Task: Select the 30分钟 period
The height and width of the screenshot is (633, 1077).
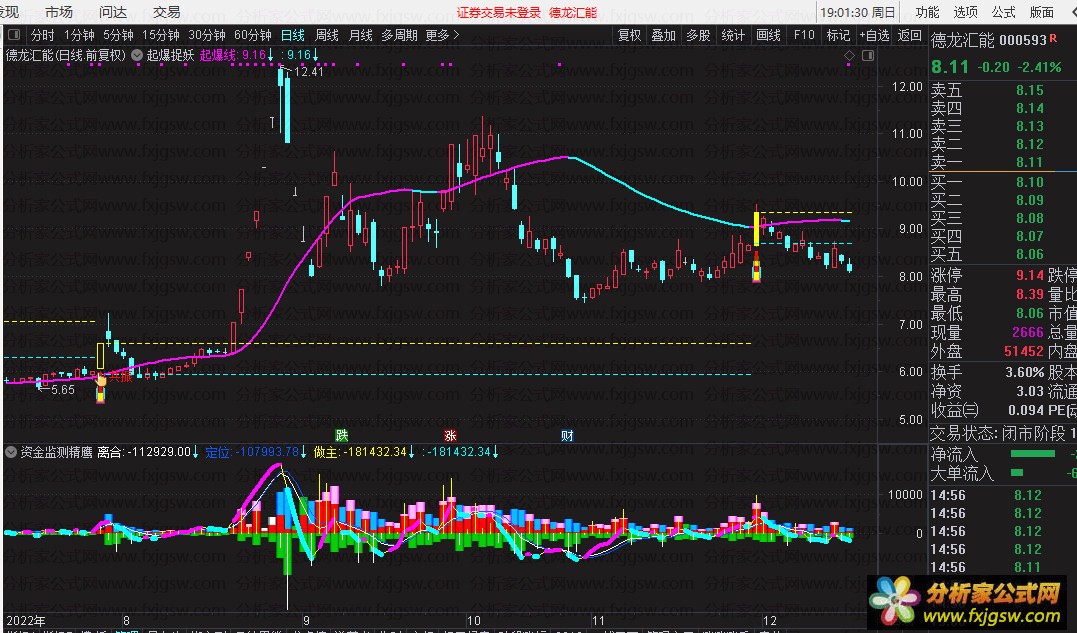Action: (207, 34)
